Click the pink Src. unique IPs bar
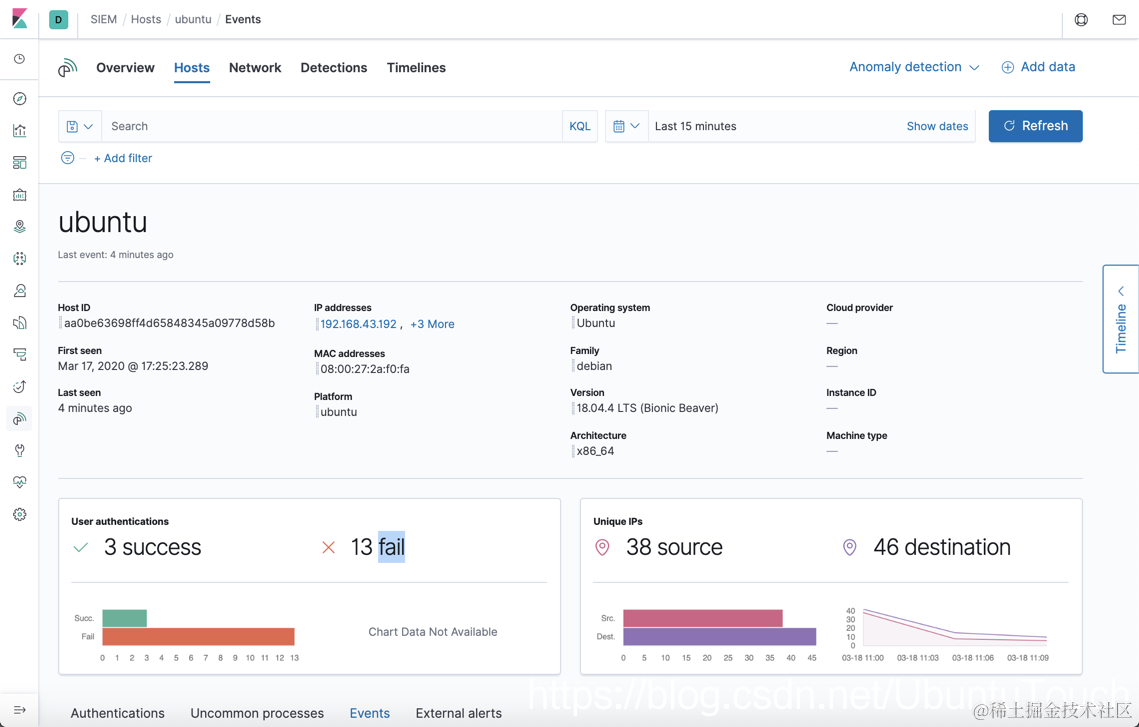The height and width of the screenshot is (727, 1139). [x=702, y=618]
